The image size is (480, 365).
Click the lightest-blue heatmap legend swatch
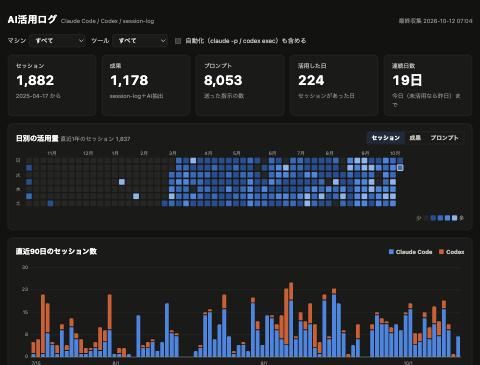coord(454,218)
